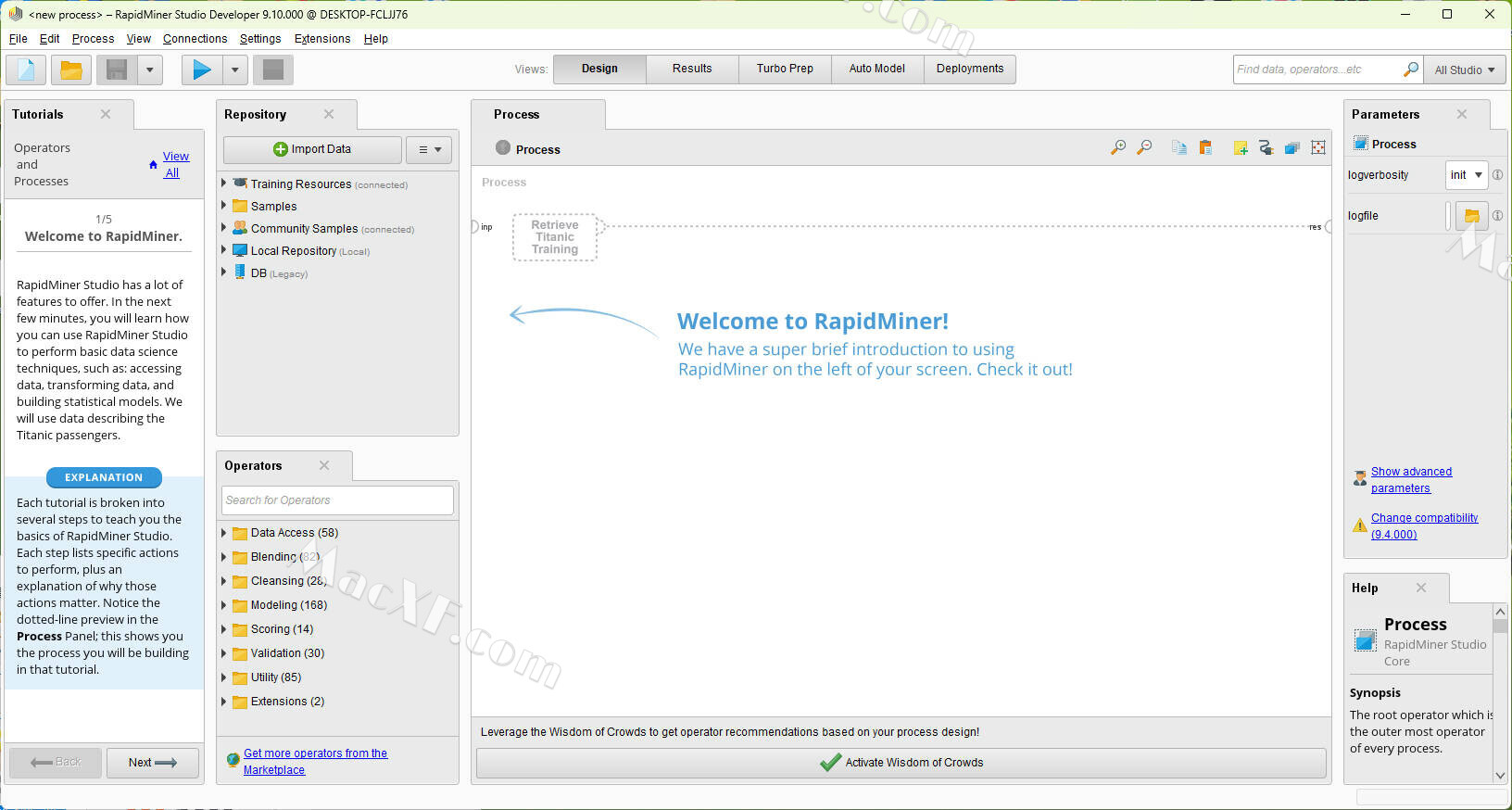Browse for logfile with the folder icon
1512x810 pixels.
pyautogui.click(x=1471, y=216)
